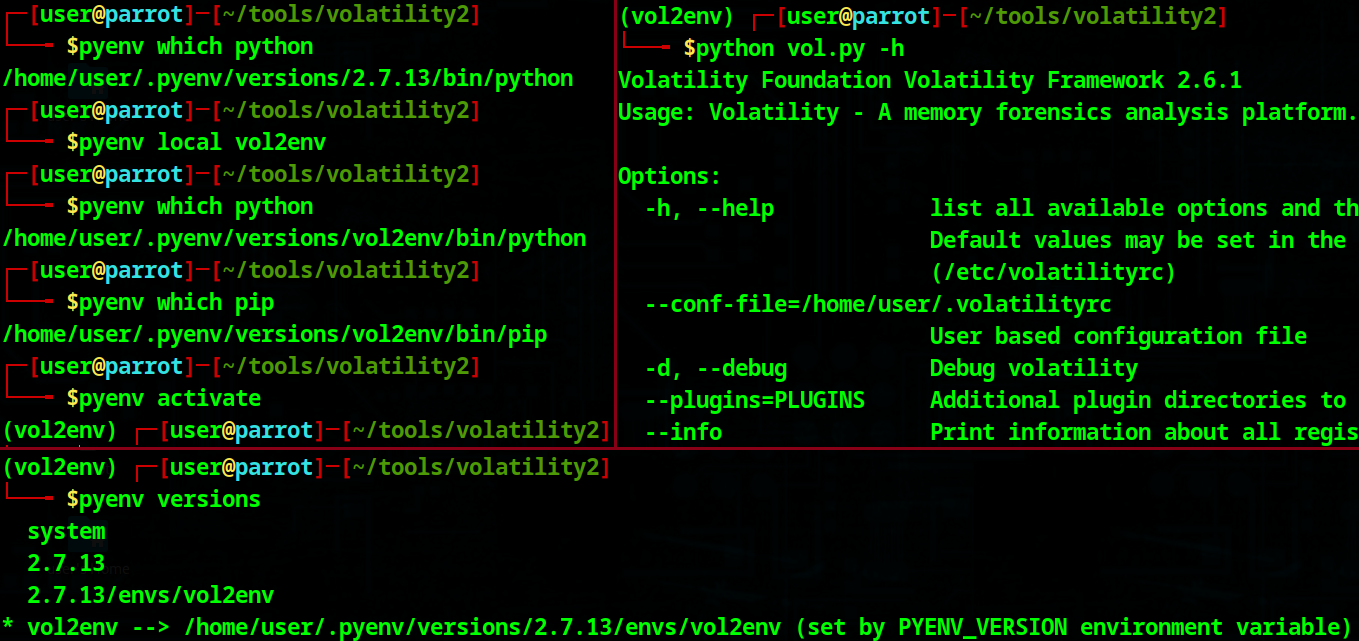The height and width of the screenshot is (641, 1359).
Task: Click 'Additional plugin directories to' description
Action: coord(1138,400)
